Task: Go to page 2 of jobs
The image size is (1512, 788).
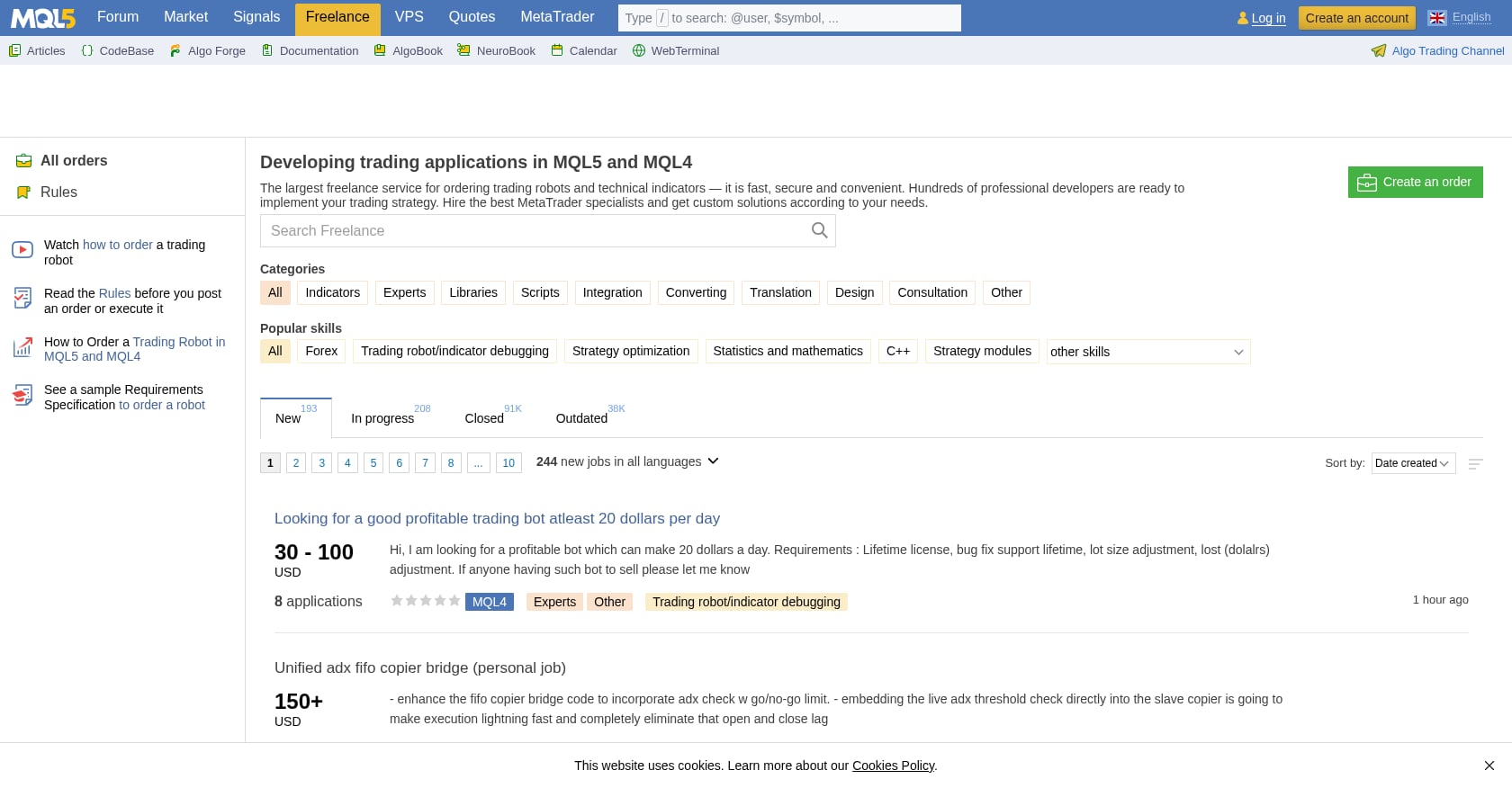Action: 296,462
